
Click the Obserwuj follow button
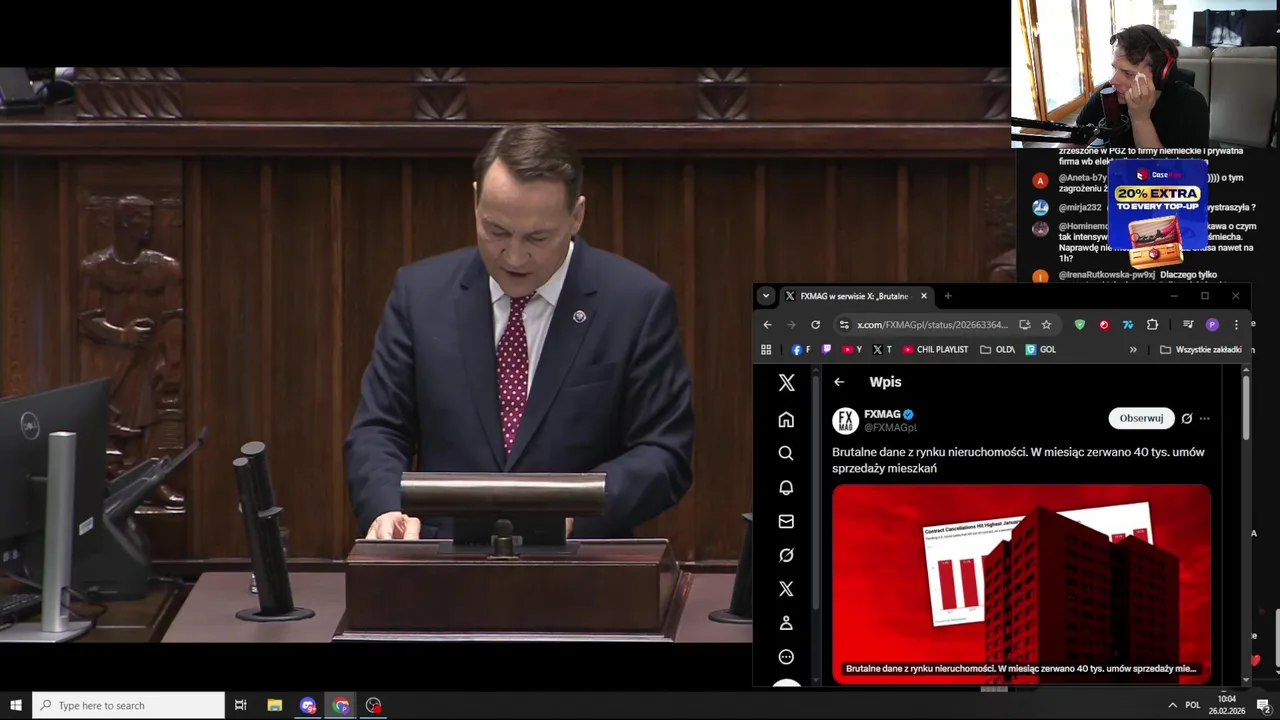[x=1141, y=418]
